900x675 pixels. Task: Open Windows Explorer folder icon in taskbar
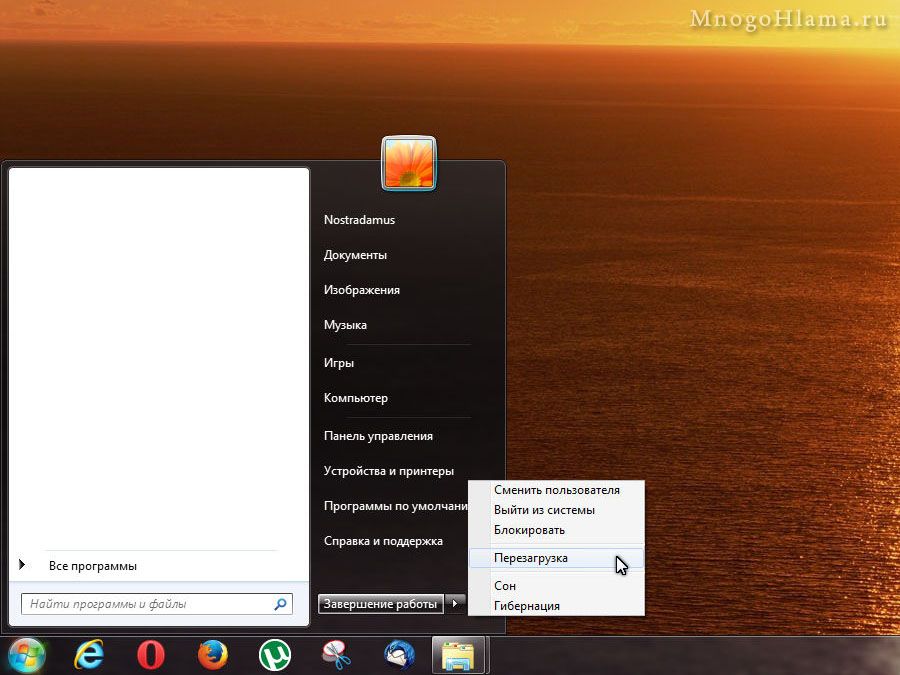459,655
